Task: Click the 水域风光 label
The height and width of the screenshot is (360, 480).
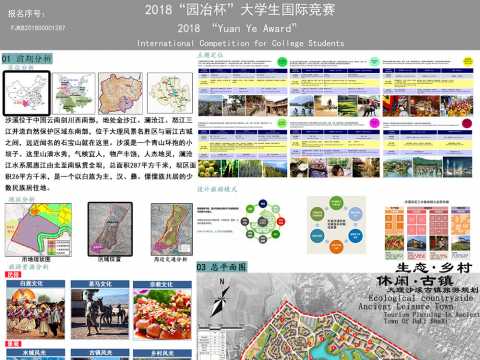Action: (35, 352)
